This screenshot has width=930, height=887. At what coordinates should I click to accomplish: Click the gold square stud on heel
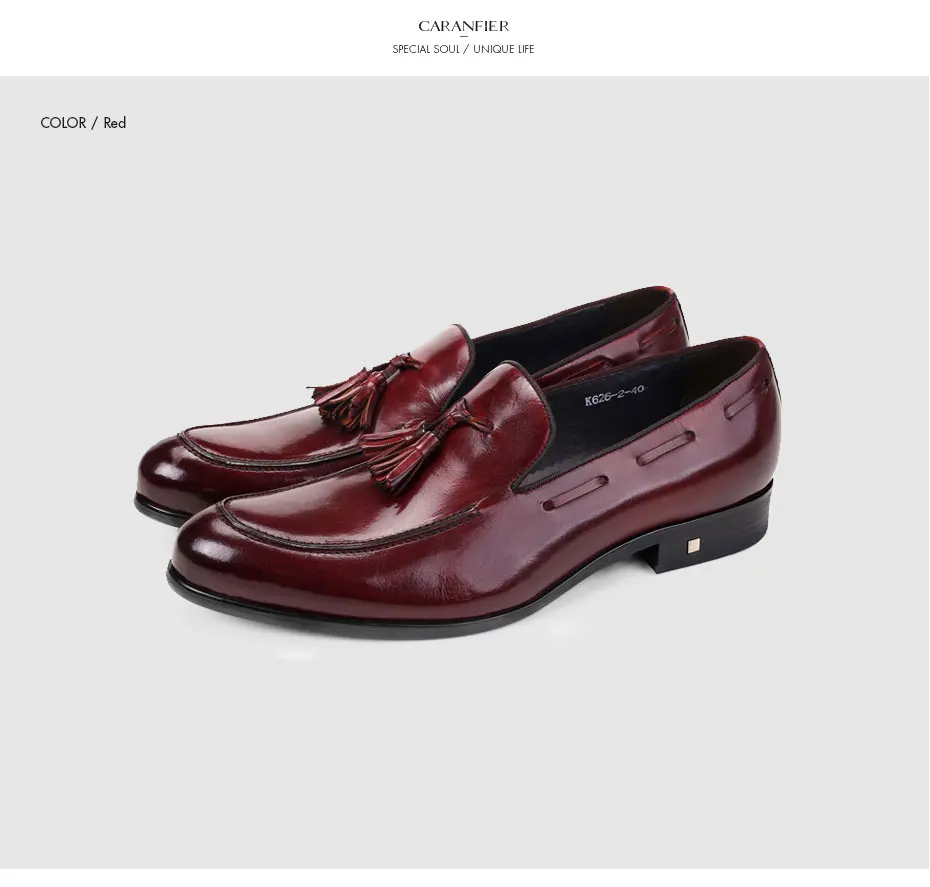pyautogui.click(x=694, y=545)
